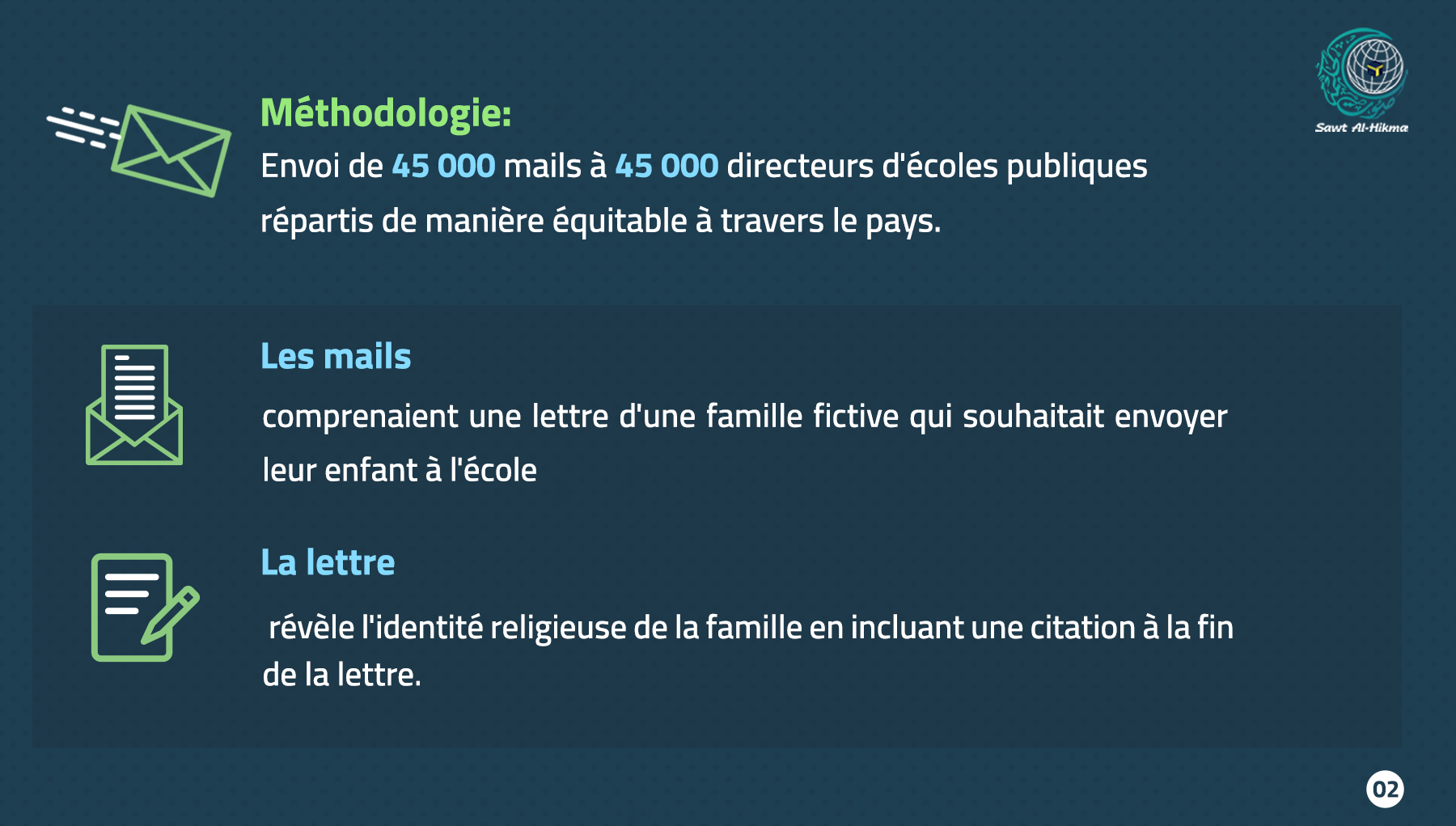Click the identité religieuse sentence line
This screenshot has width=1456, height=826.
[751, 628]
